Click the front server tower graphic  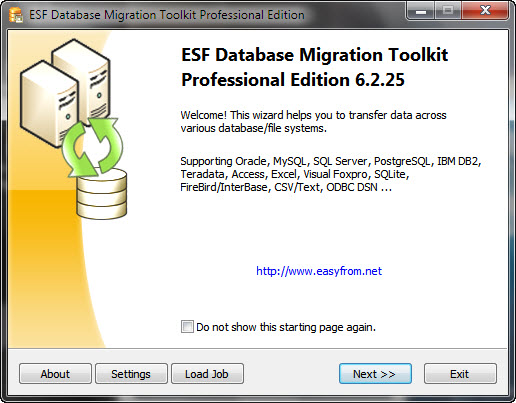click(48, 103)
